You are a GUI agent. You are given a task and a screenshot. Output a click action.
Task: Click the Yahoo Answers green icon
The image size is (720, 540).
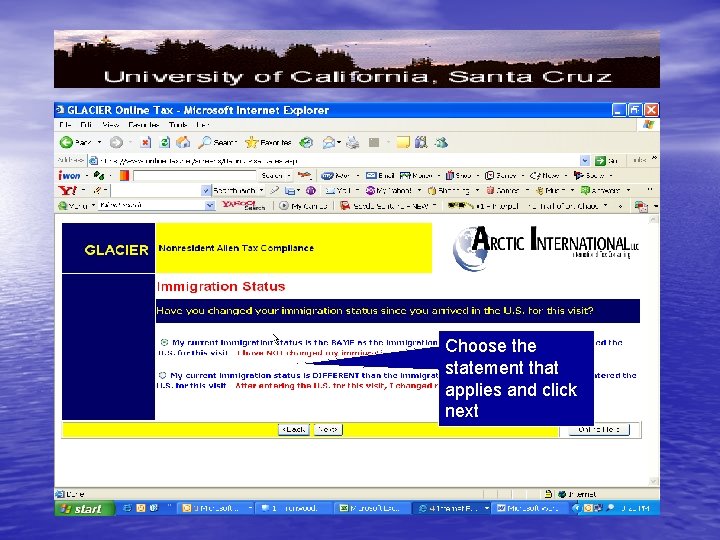[585, 190]
